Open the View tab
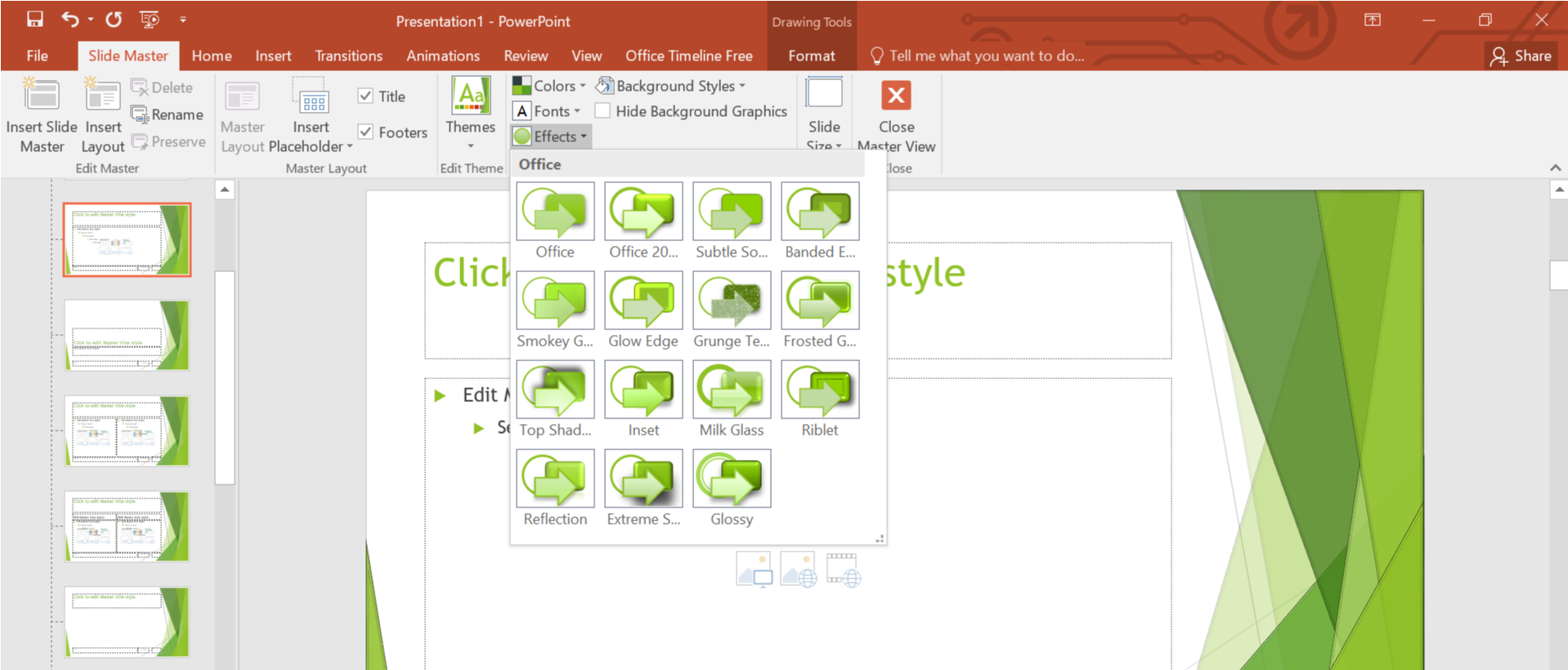 [x=587, y=56]
